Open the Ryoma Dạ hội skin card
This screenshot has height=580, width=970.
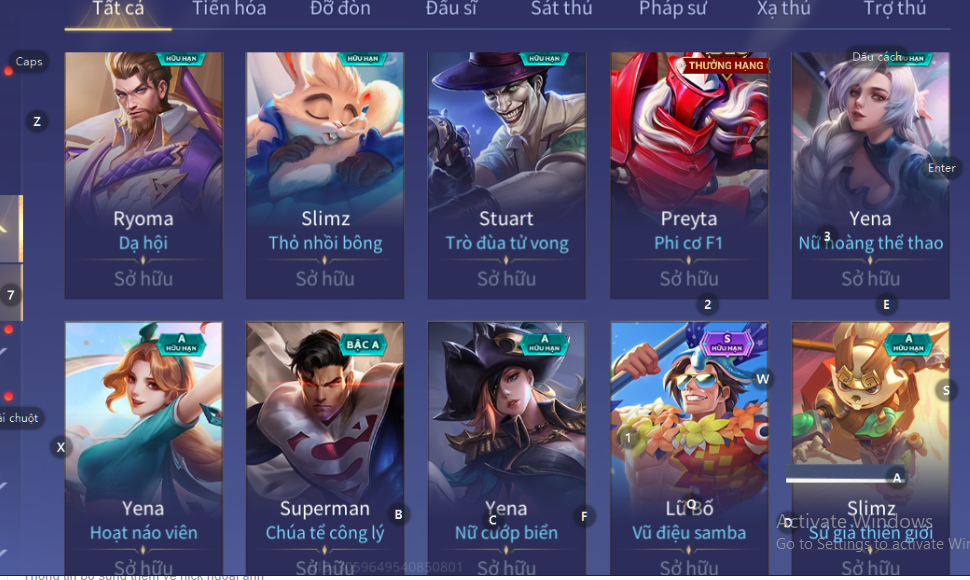(144, 176)
